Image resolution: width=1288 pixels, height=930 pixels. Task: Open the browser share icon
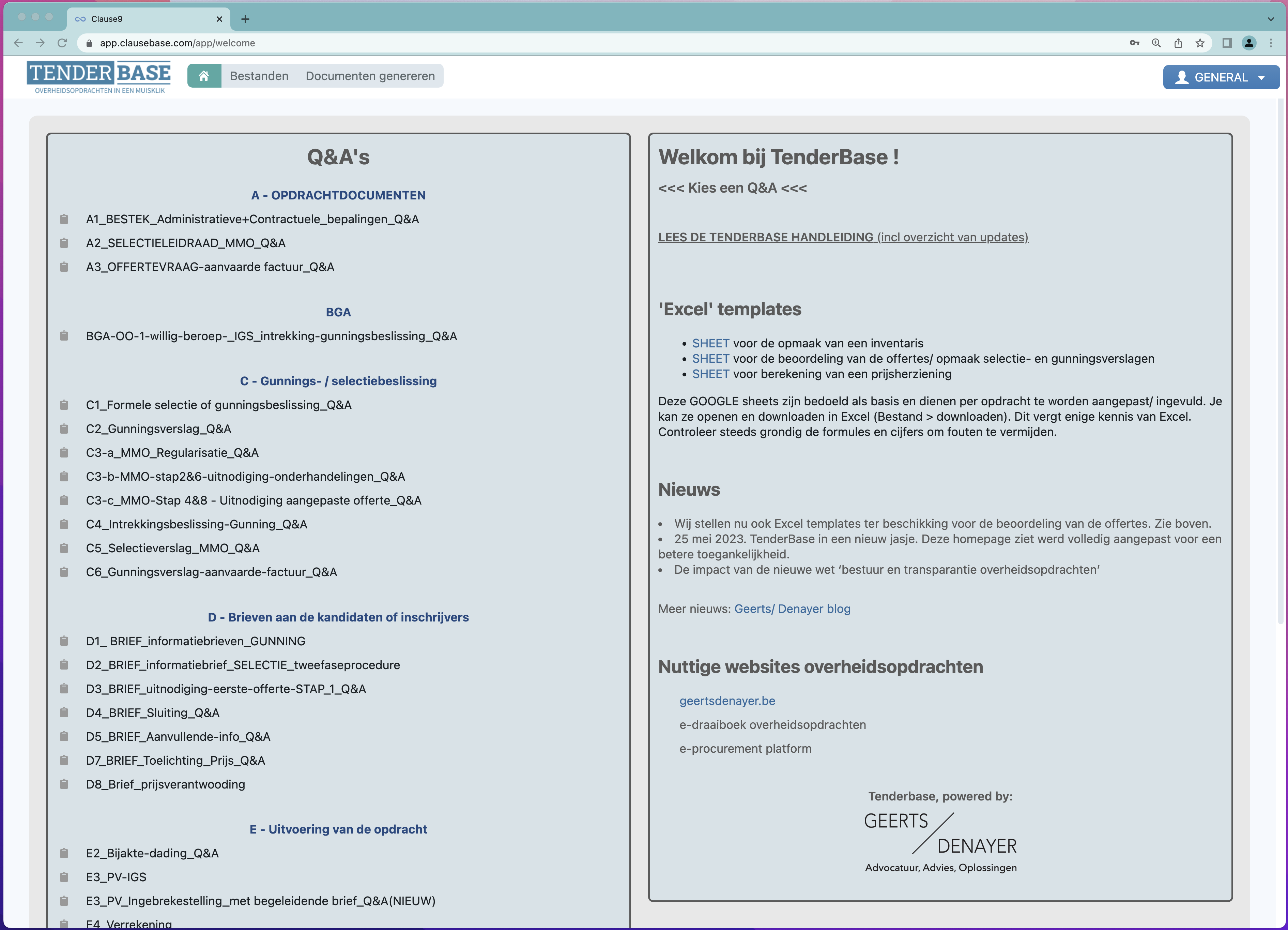1178,43
